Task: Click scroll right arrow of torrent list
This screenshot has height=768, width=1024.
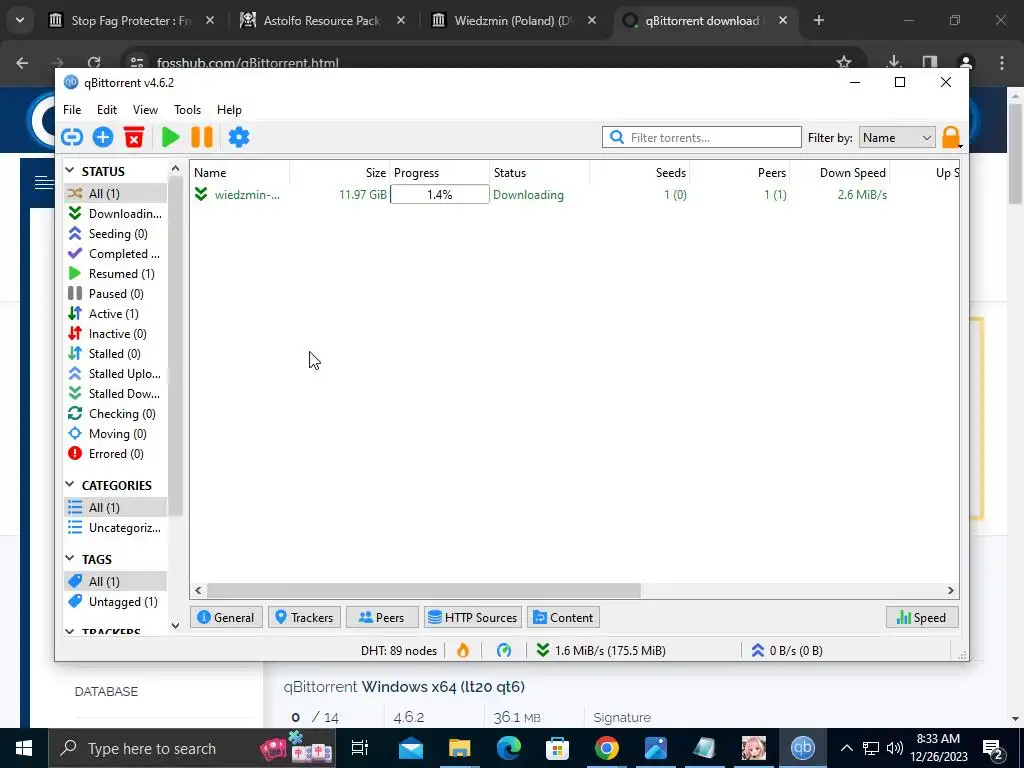Action: (950, 590)
